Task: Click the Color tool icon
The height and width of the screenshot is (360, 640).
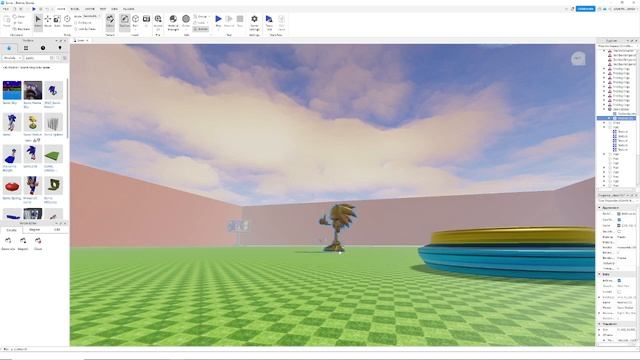Action: [x=186, y=19]
